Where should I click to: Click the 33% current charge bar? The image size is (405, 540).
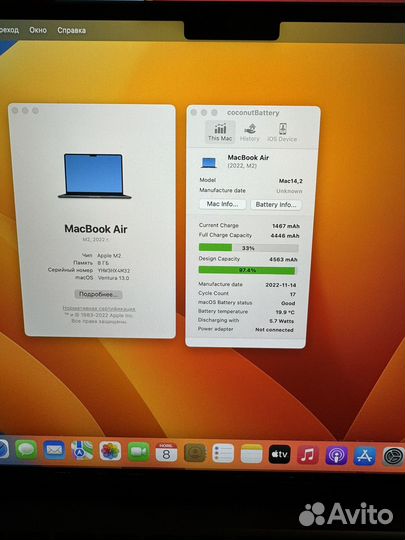(x=248, y=248)
